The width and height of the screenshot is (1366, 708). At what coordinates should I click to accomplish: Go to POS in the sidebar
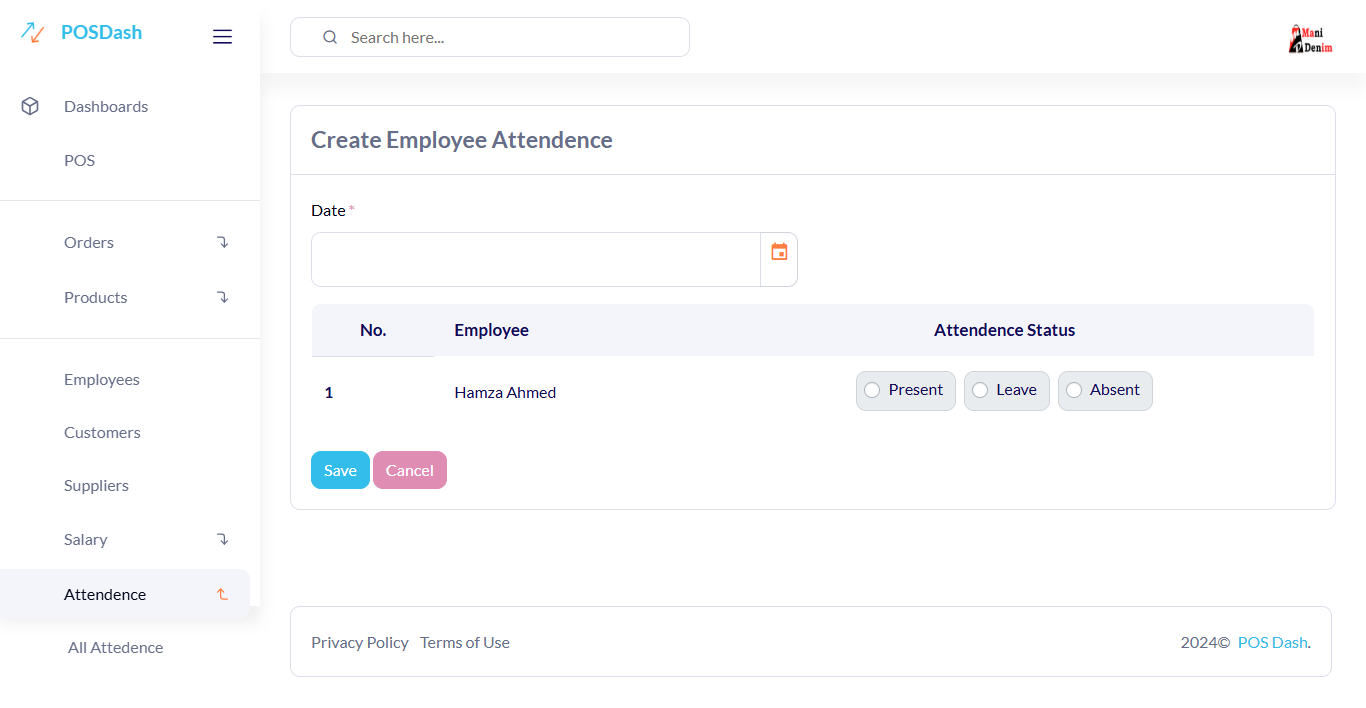(x=79, y=160)
